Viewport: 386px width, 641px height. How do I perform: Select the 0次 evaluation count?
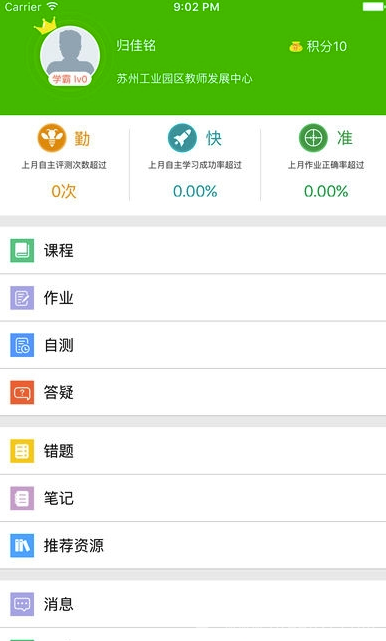[x=64, y=191]
